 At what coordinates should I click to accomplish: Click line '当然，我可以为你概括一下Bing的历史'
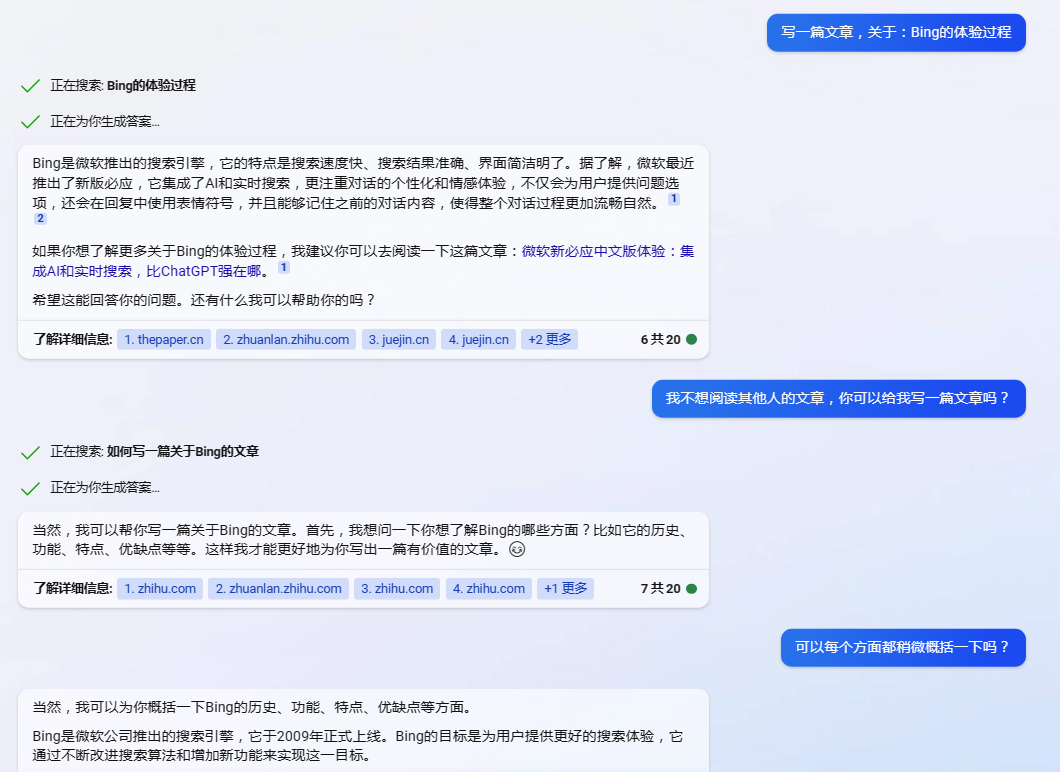(x=252, y=707)
